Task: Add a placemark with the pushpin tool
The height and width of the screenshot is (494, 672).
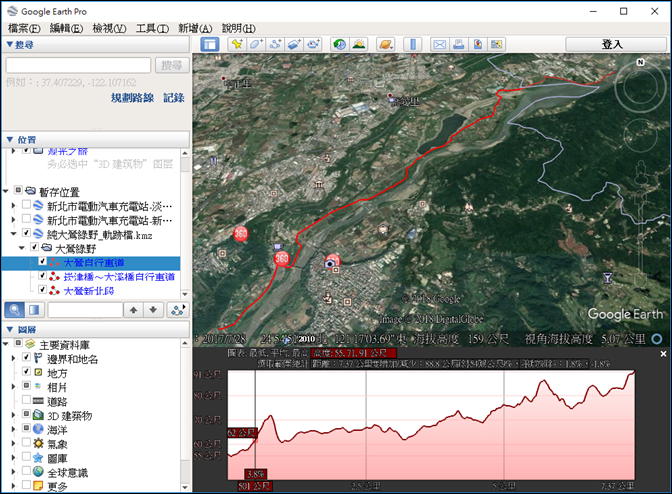Action: click(236, 44)
